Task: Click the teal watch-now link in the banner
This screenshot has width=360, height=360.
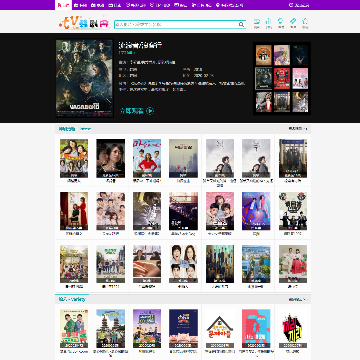Action: tap(132, 111)
